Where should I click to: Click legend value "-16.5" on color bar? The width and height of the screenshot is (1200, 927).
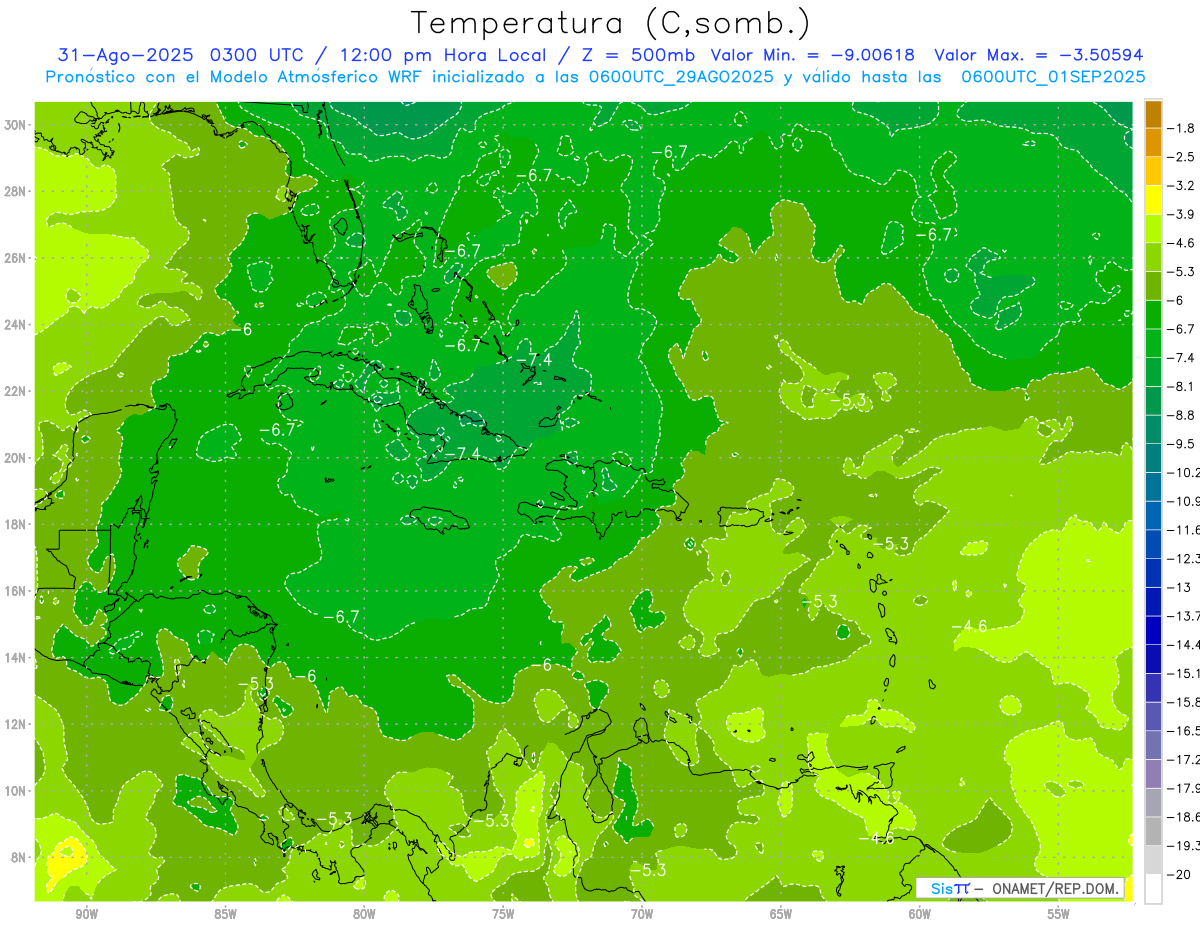pyautogui.click(x=1184, y=731)
